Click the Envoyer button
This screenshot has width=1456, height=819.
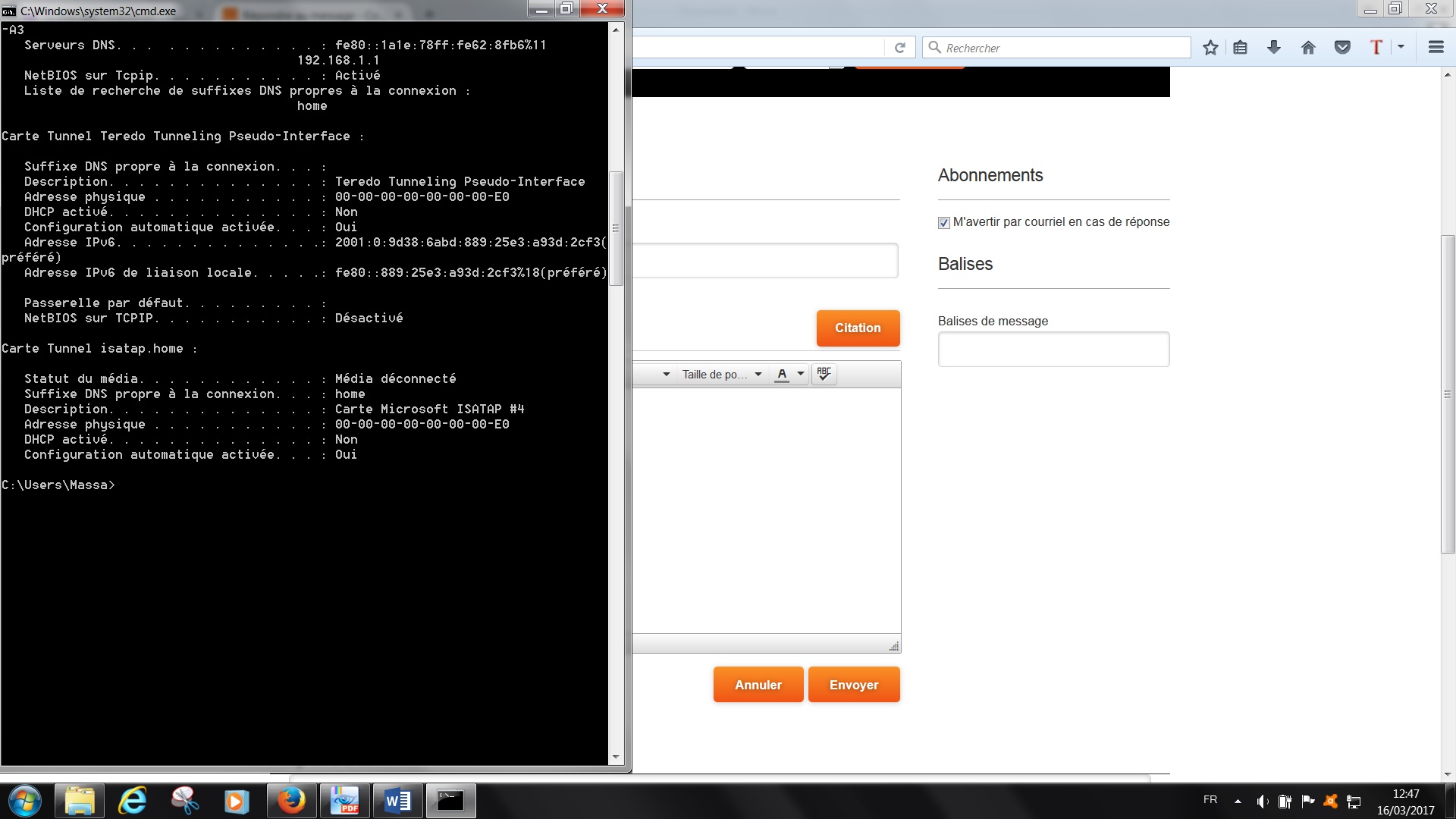[854, 685]
